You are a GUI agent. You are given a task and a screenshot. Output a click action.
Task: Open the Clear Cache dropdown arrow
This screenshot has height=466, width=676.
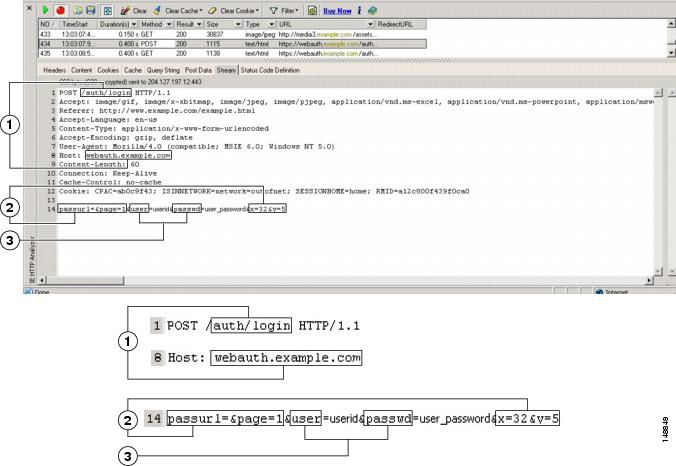[201, 10]
